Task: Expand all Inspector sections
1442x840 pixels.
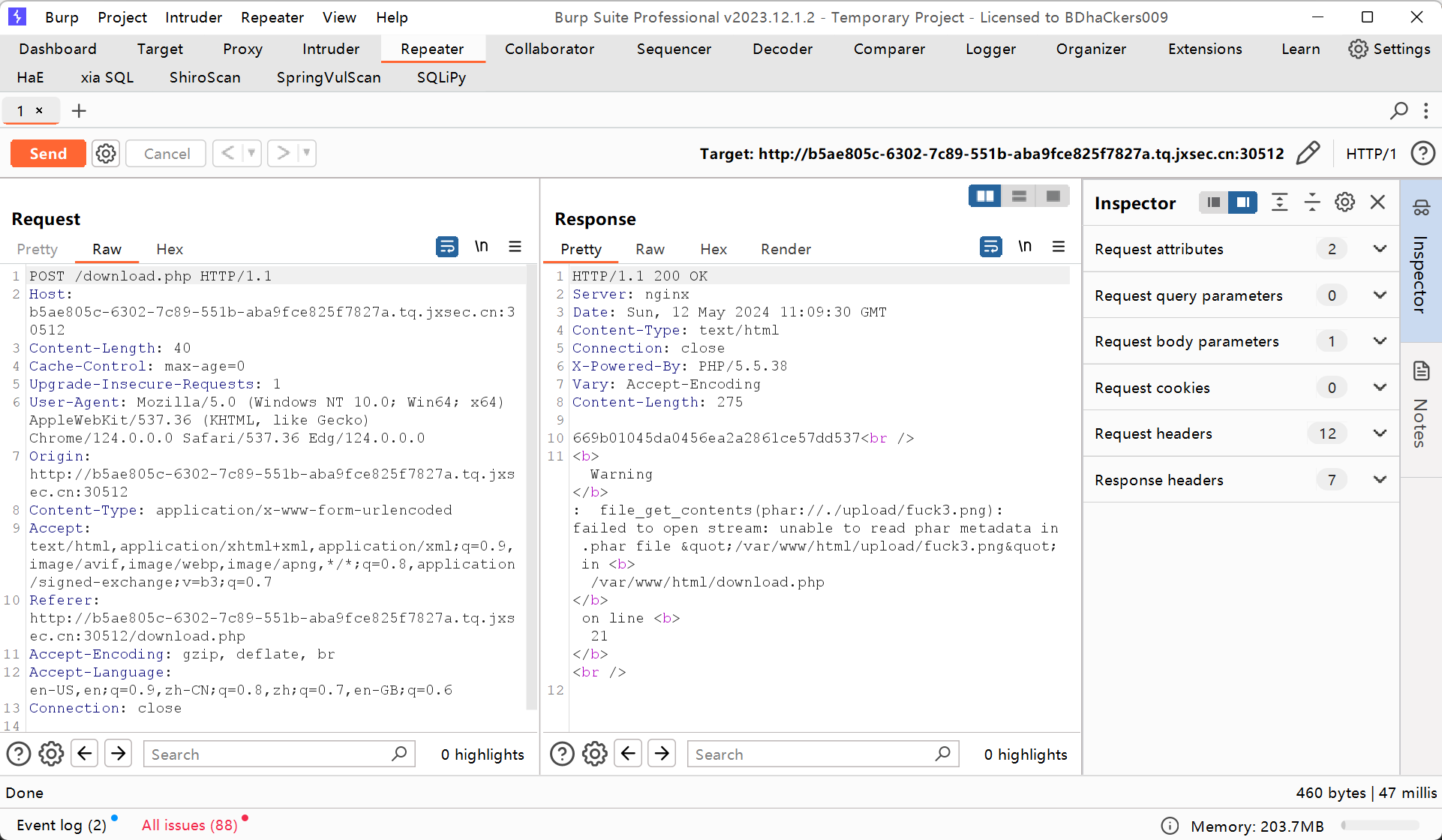Action: [x=1280, y=202]
